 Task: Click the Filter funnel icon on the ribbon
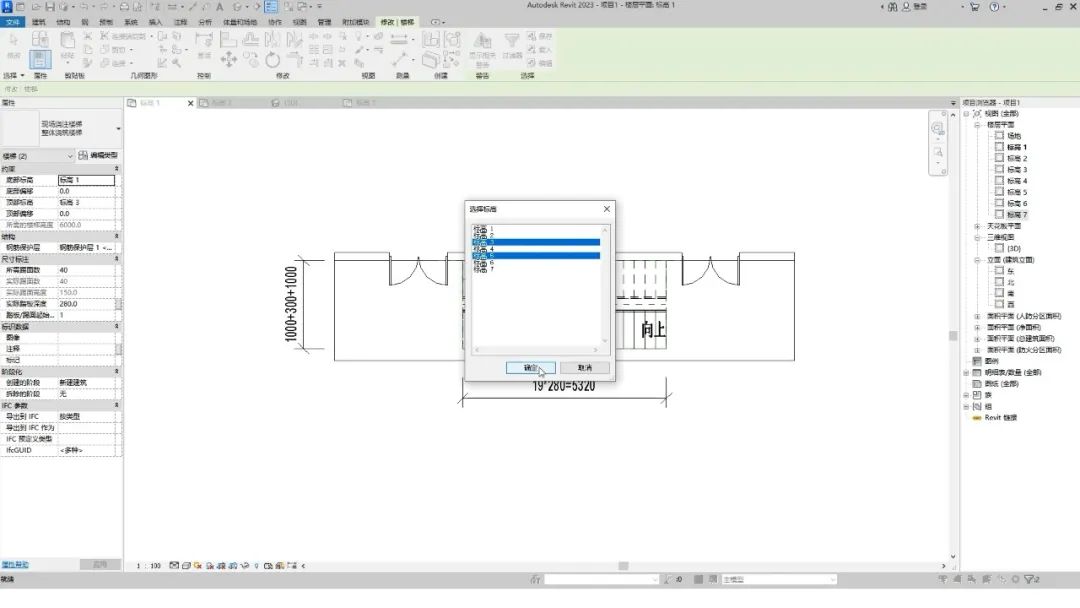pyautogui.click(x=512, y=40)
